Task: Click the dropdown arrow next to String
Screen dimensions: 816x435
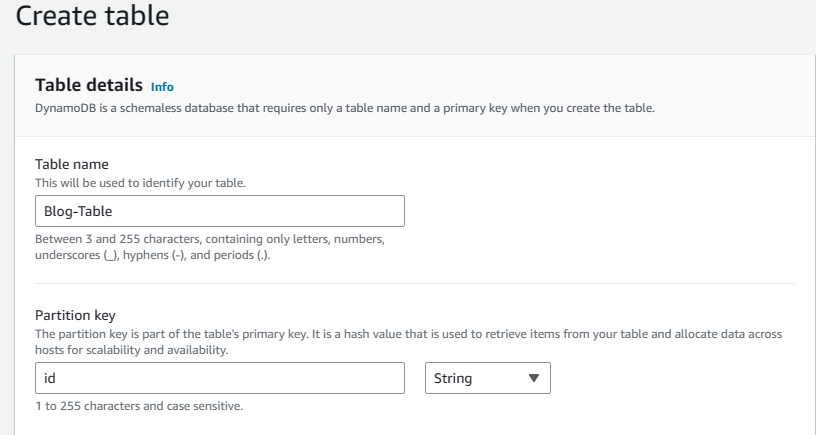Action: pos(533,379)
